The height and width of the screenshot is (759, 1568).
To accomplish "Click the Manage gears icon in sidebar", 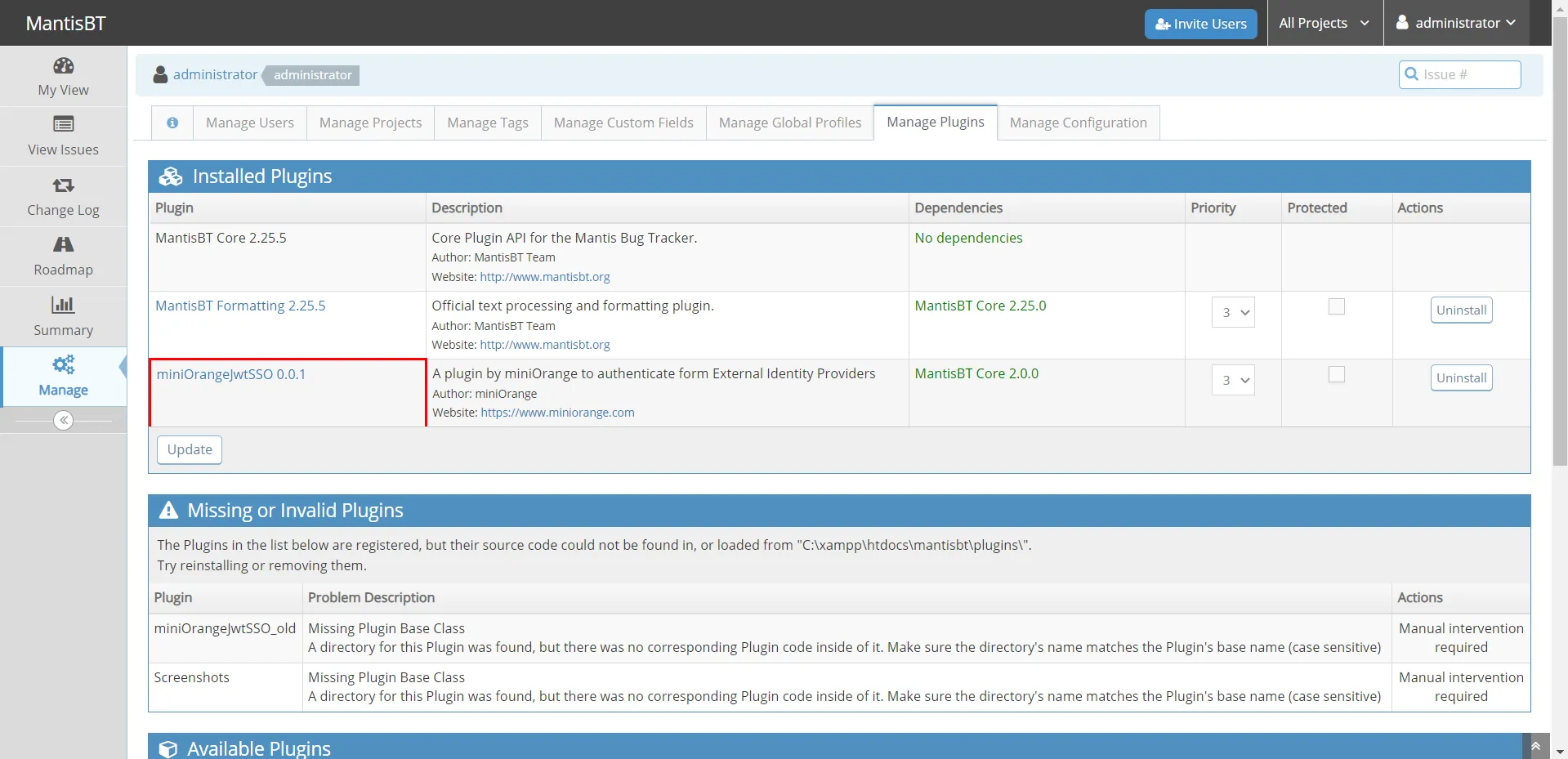I will click(x=63, y=364).
